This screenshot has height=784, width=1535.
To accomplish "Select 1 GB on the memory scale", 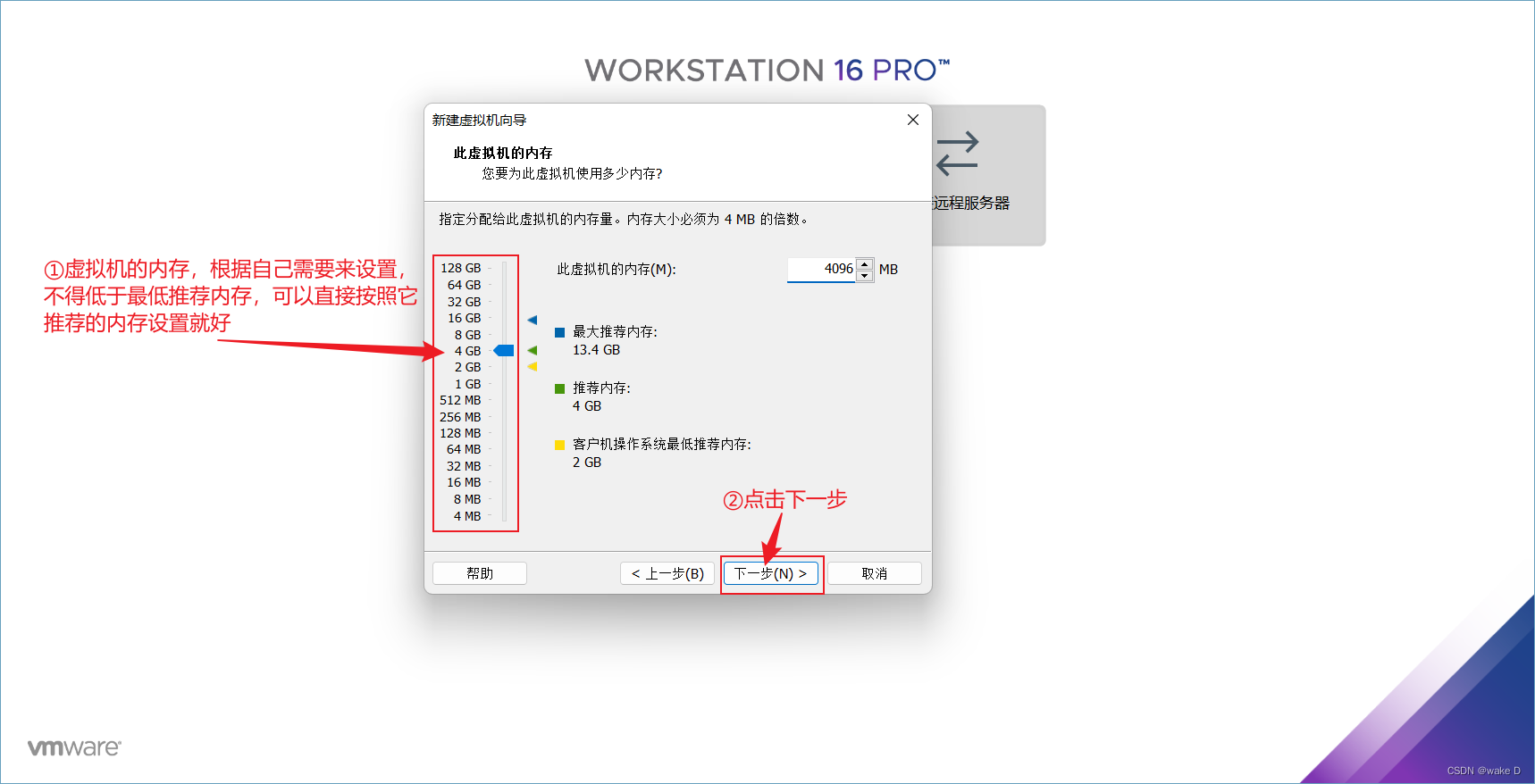I will click(x=468, y=384).
